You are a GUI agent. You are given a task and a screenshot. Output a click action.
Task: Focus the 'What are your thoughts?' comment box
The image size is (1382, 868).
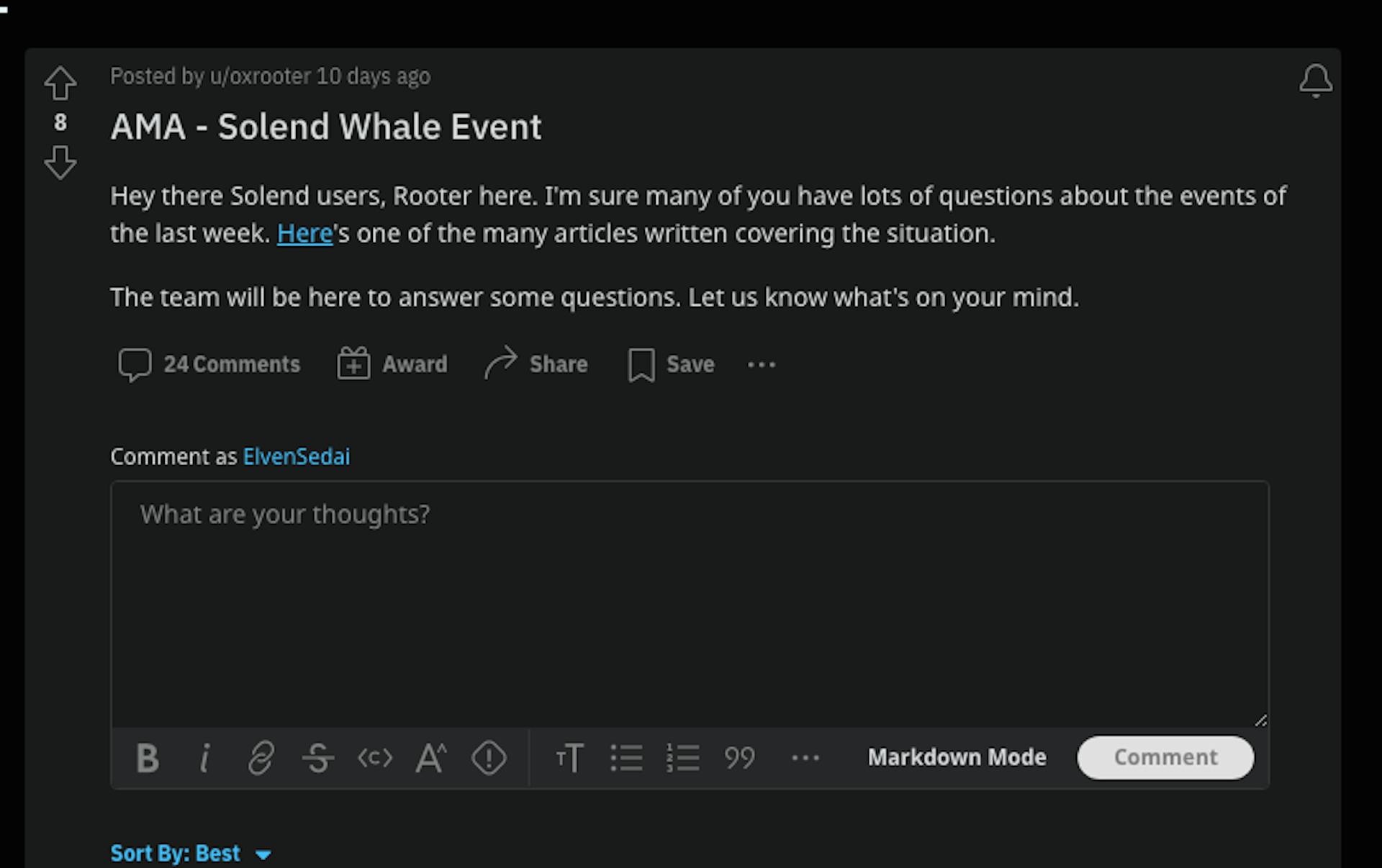[x=690, y=604]
